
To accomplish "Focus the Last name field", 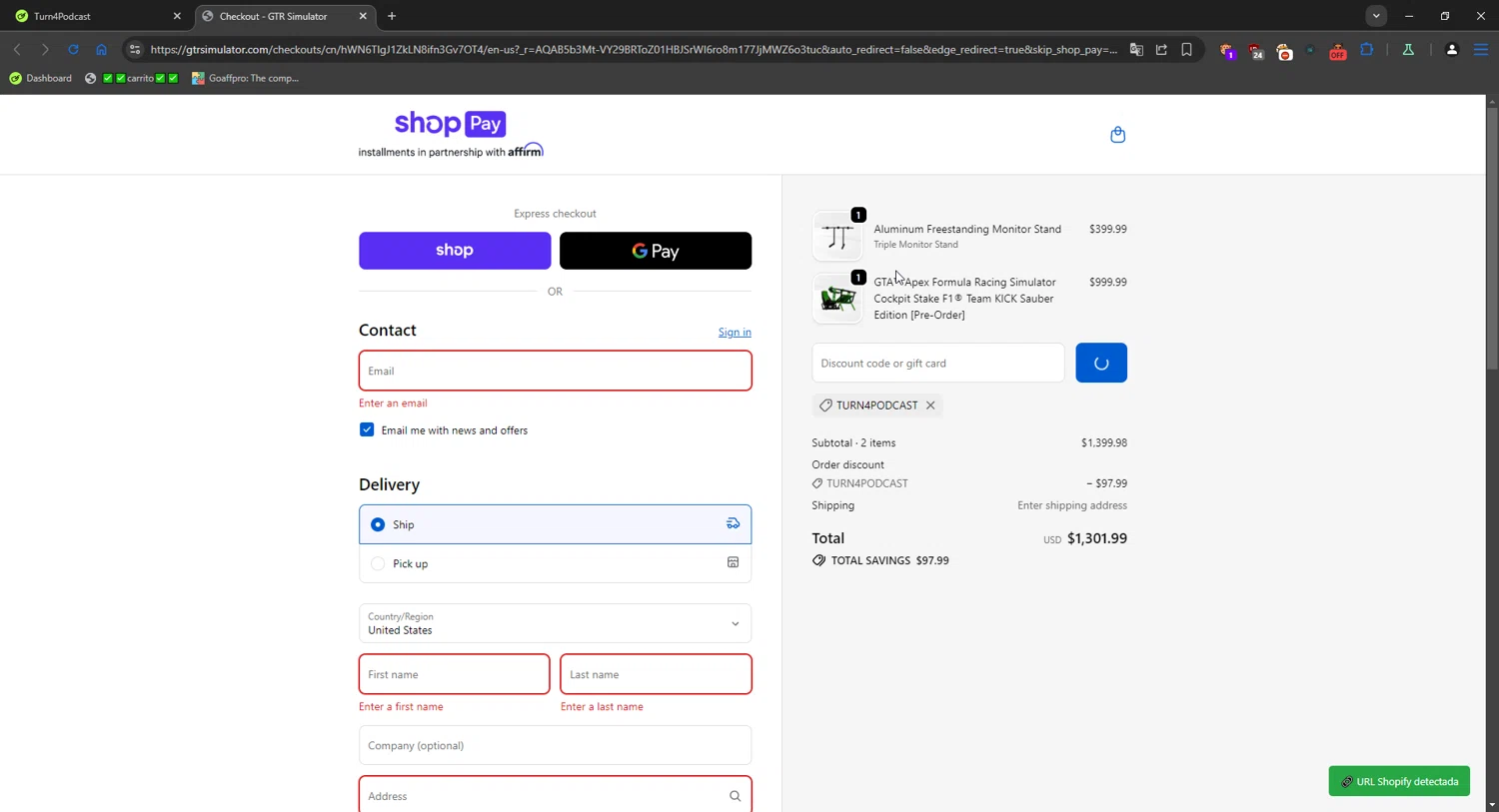I will pos(656,674).
